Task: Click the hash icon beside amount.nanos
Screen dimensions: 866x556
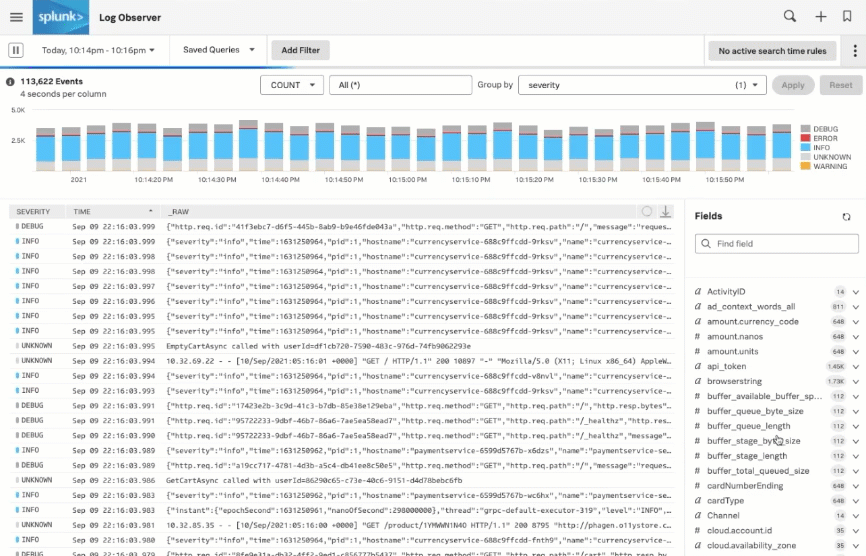Action: tap(698, 336)
